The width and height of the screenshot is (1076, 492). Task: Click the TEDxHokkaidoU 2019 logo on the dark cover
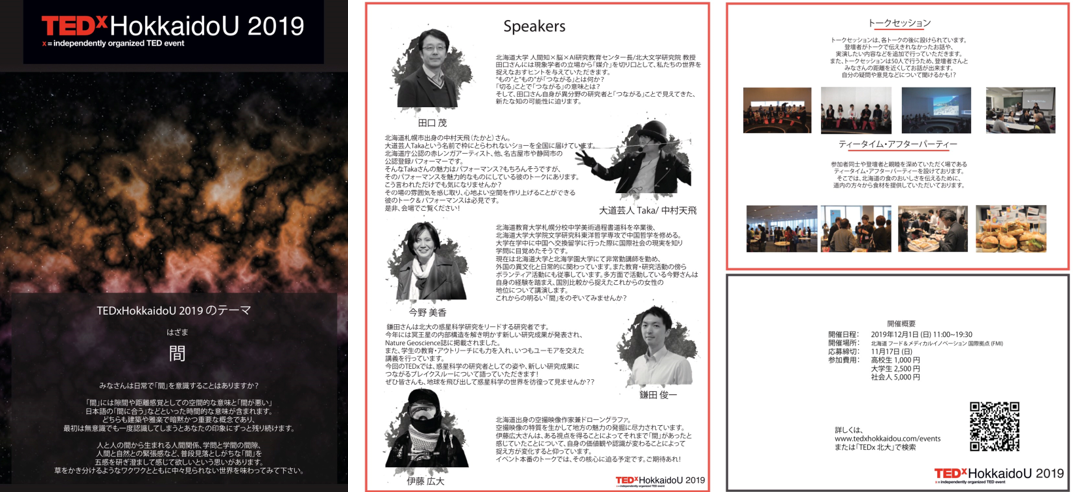pyautogui.click(x=172, y=31)
